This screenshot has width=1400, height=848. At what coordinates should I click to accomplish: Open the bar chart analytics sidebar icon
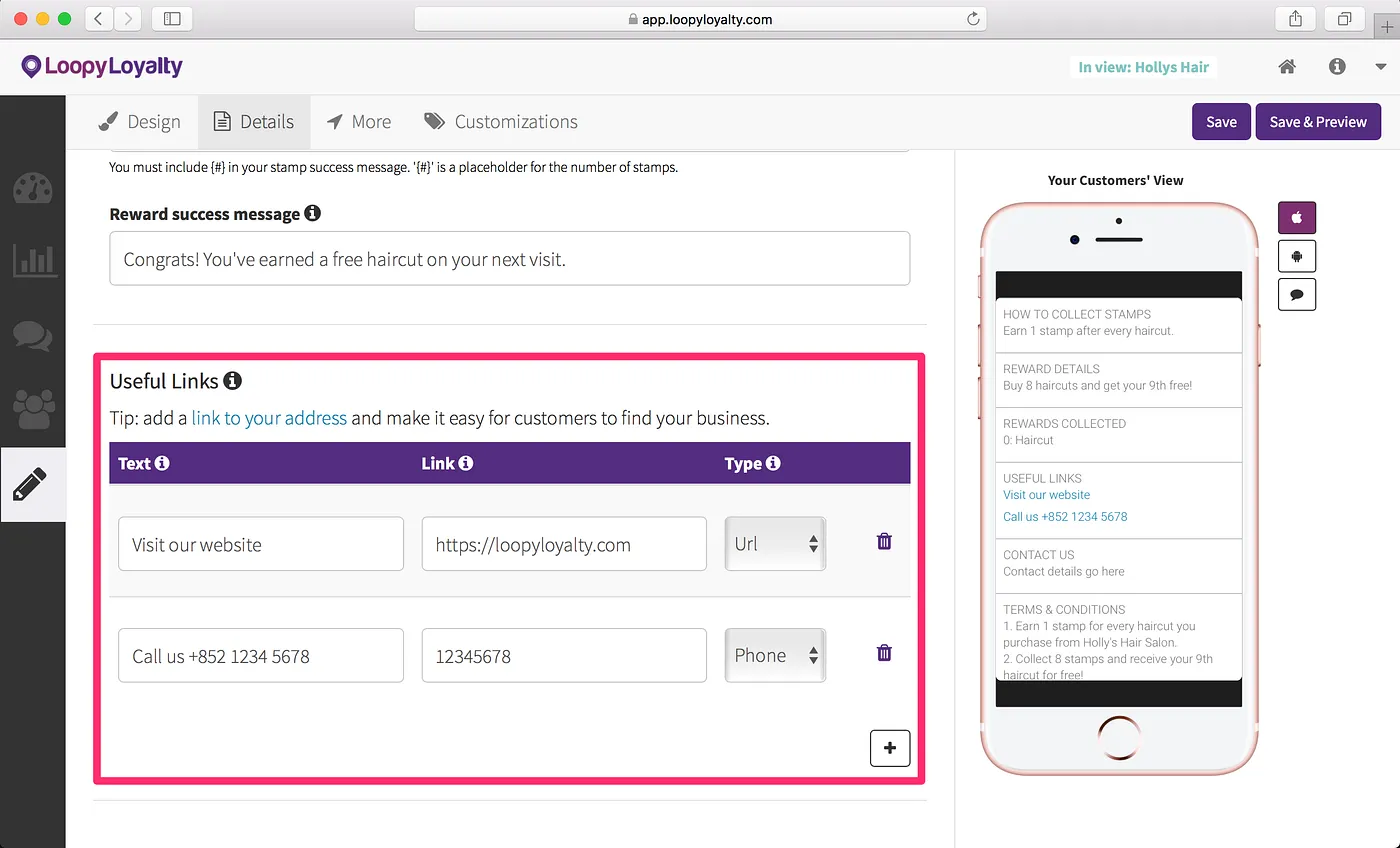tap(33, 261)
